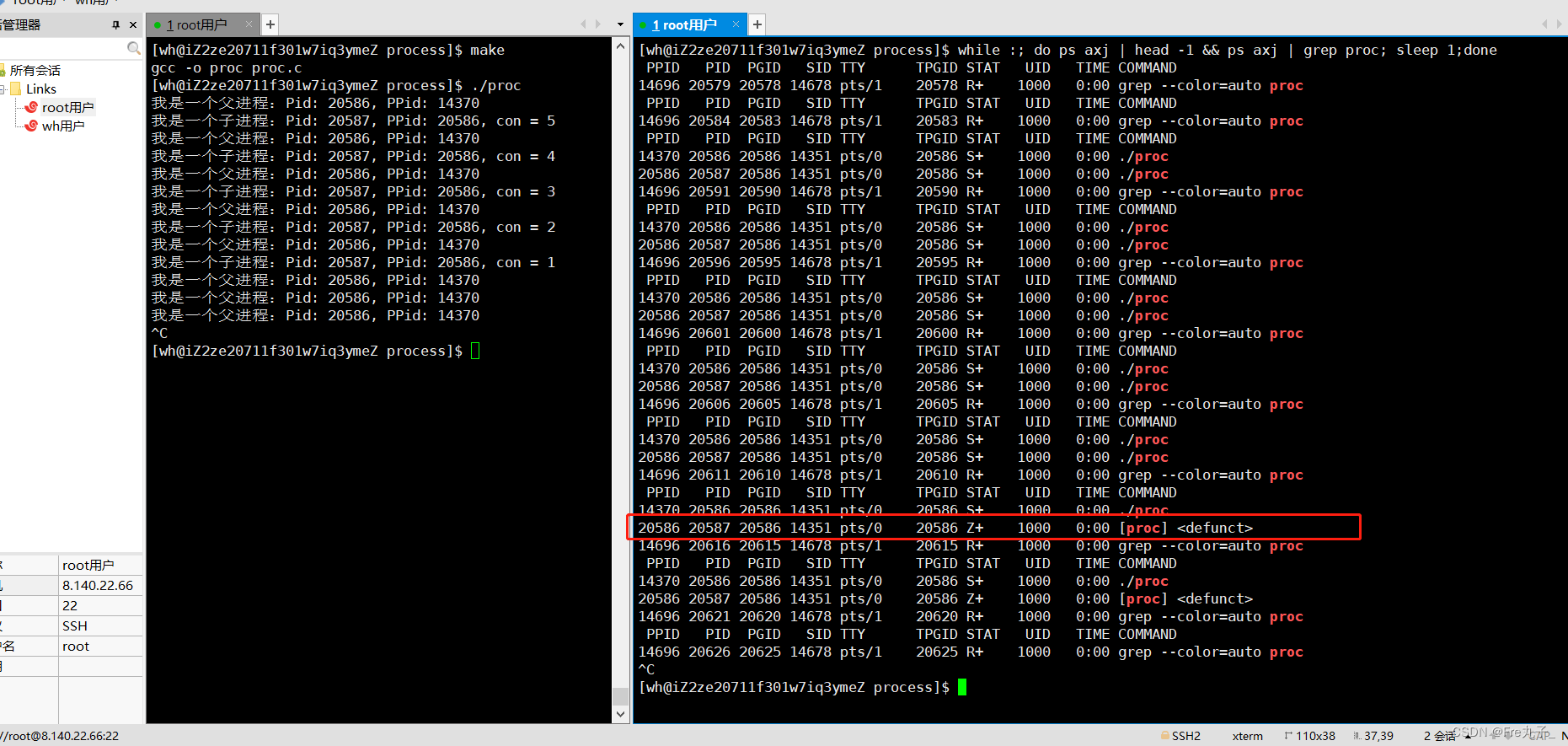The width and height of the screenshot is (1568, 746).
Task: Close the right pane root用户 tab
Action: 736,24
